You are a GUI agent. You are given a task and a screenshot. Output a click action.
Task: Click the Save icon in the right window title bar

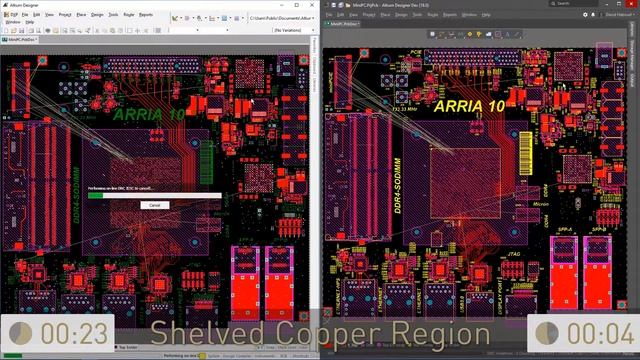pos(333,5)
